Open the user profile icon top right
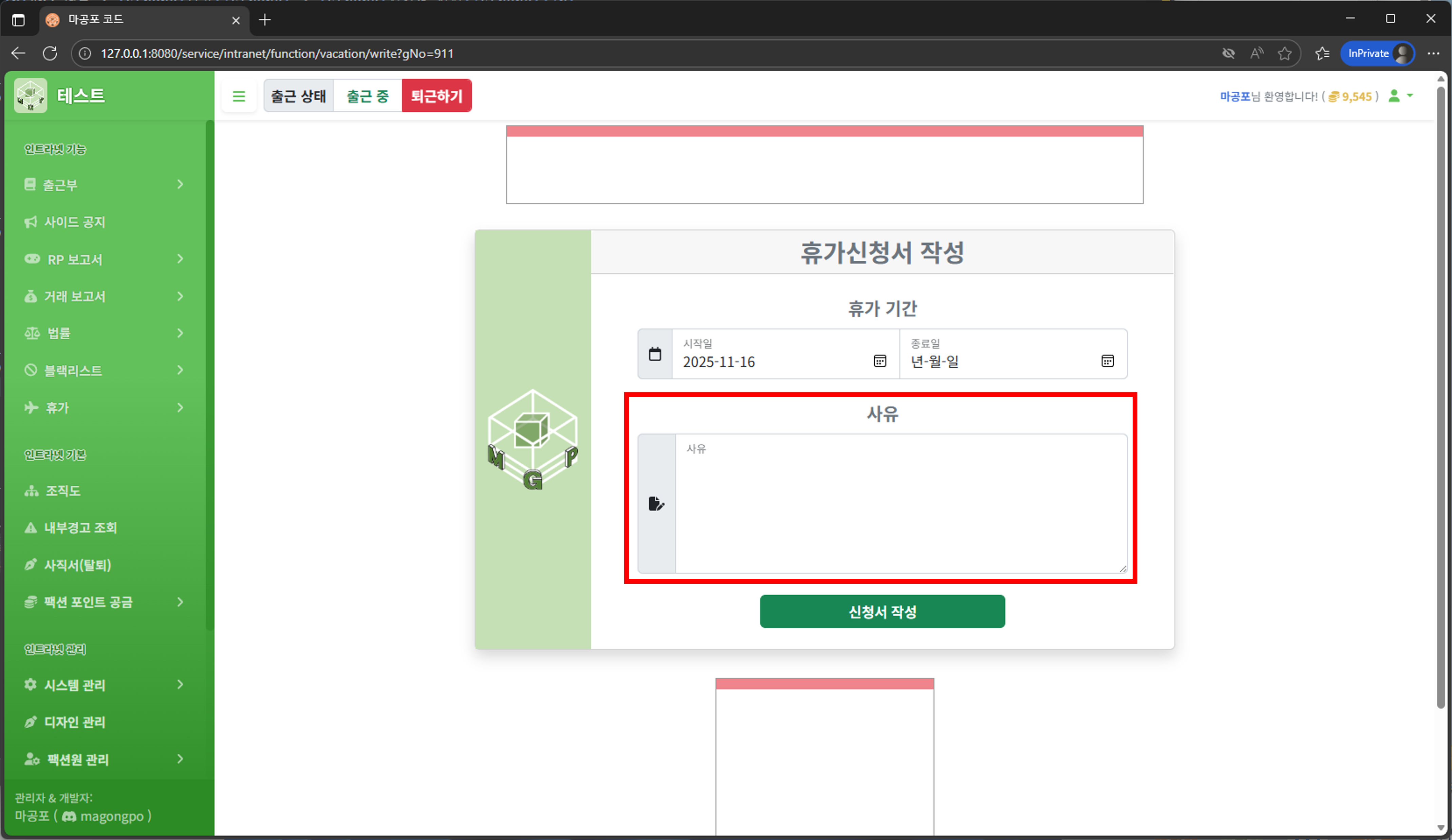Image resolution: width=1452 pixels, height=840 pixels. coord(1394,96)
